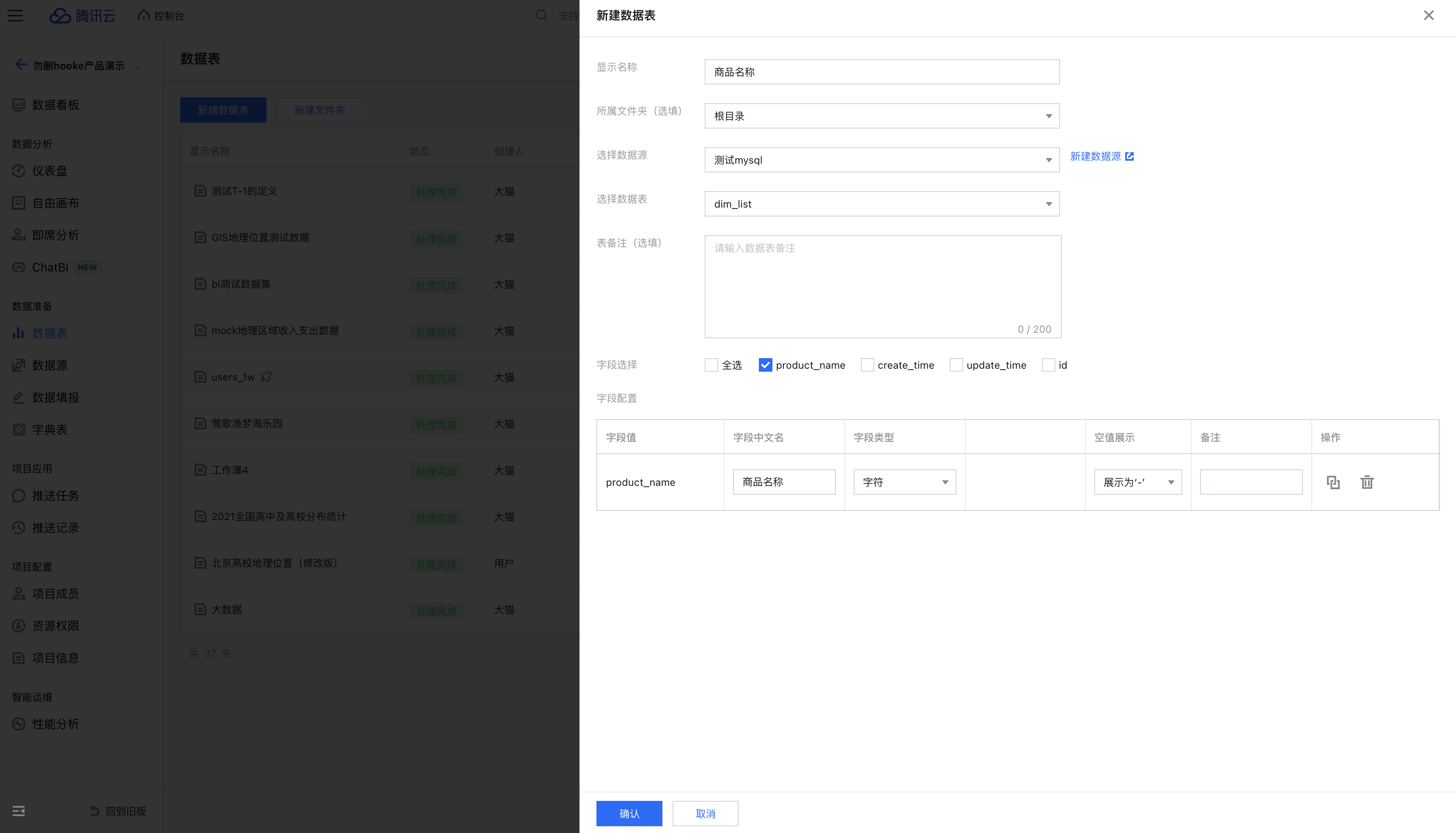Tick the update_time field checkbox
The image size is (1456, 833).
pyautogui.click(x=956, y=365)
